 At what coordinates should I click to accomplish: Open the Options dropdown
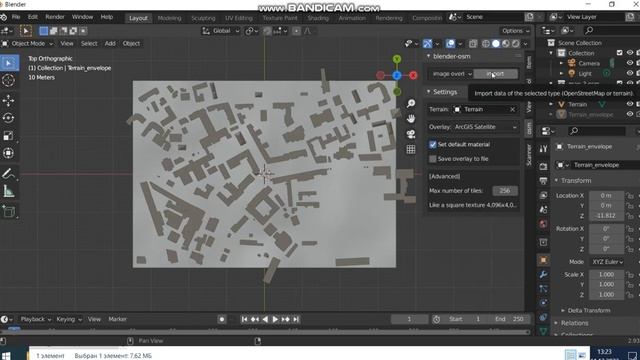516,31
